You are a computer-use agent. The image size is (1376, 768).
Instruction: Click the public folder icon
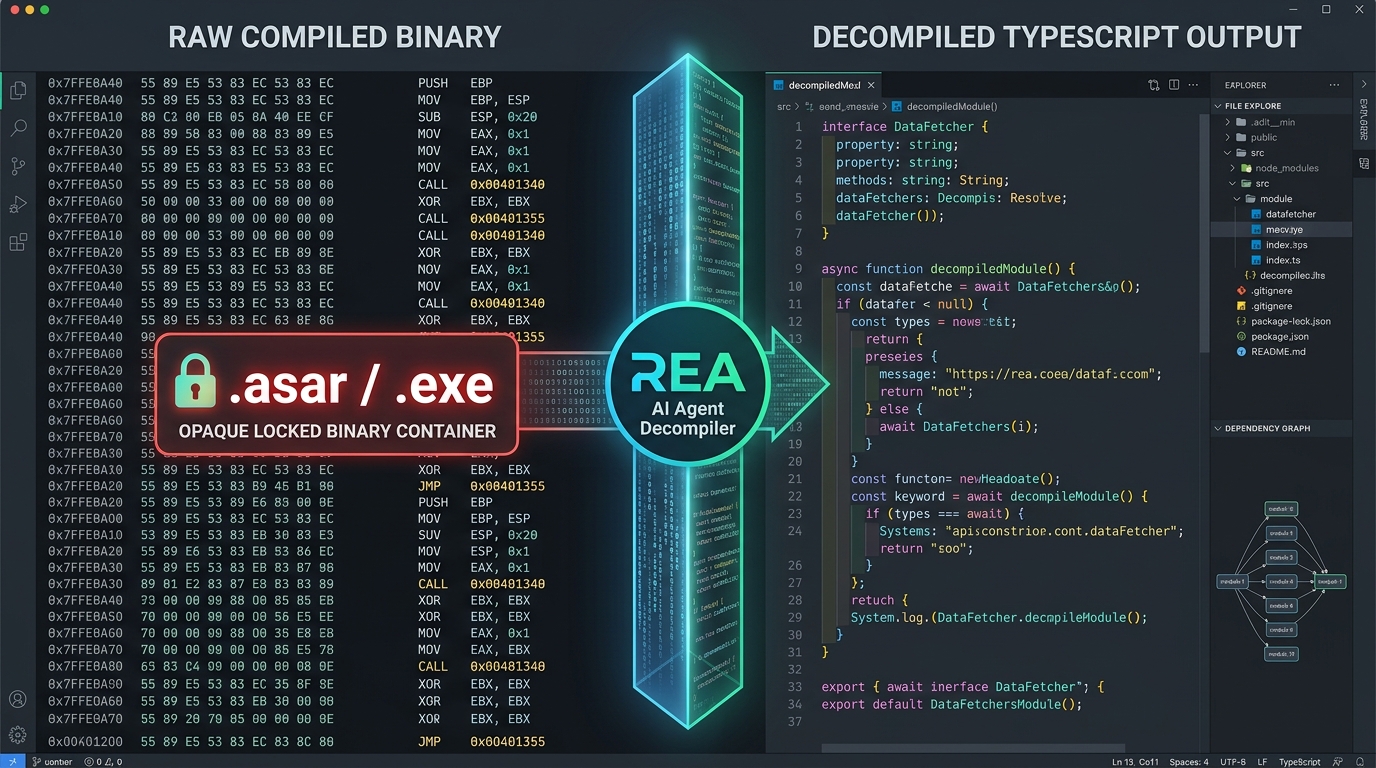pyautogui.click(x=1241, y=137)
